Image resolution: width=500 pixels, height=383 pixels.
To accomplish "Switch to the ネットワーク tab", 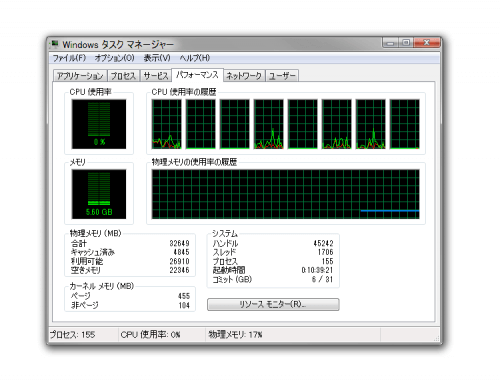I will (x=244, y=76).
